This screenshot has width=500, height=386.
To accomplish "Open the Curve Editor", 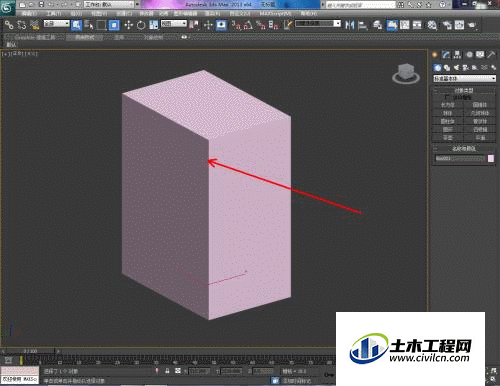I will pyautogui.click(x=405, y=25).
